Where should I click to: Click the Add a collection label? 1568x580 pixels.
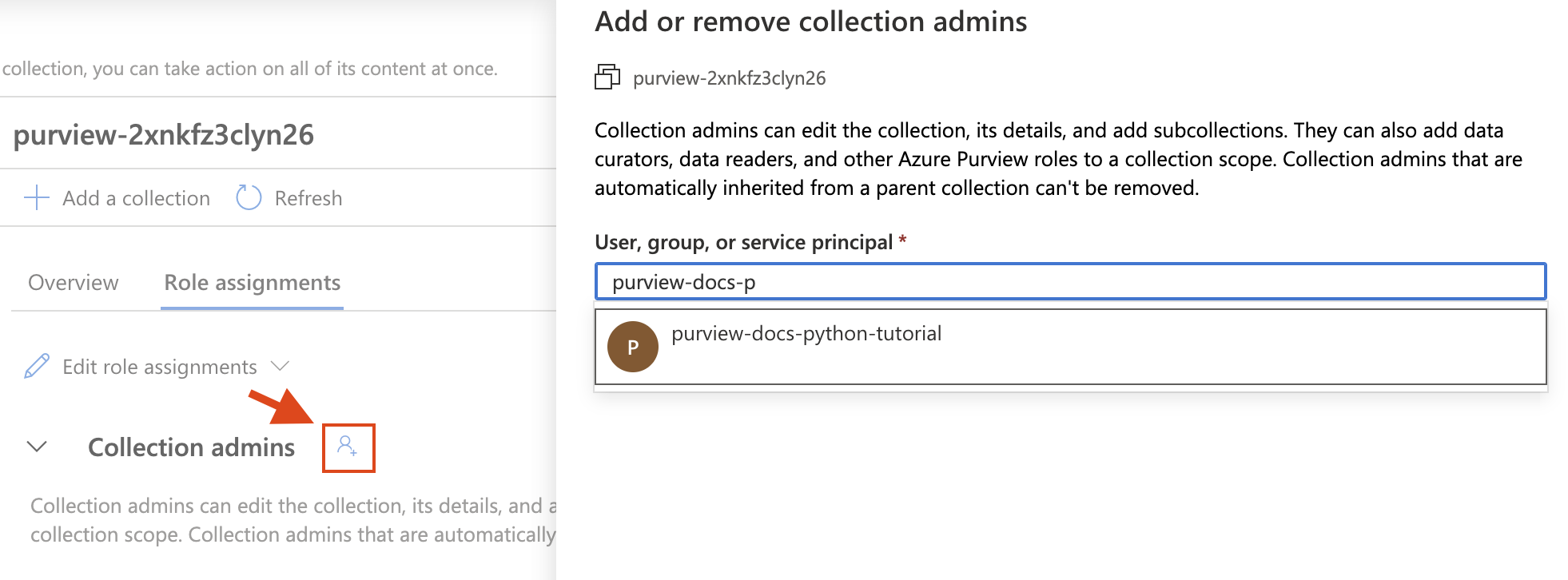tap(136, 198)
